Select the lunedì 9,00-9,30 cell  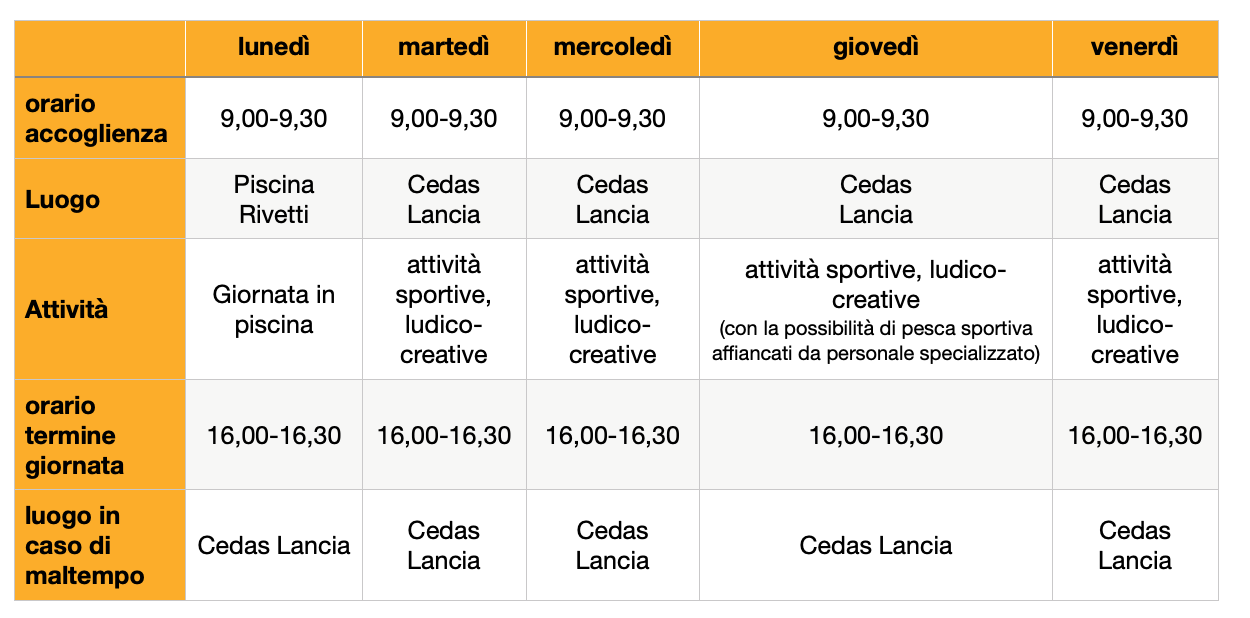click(x=274, y=118)
